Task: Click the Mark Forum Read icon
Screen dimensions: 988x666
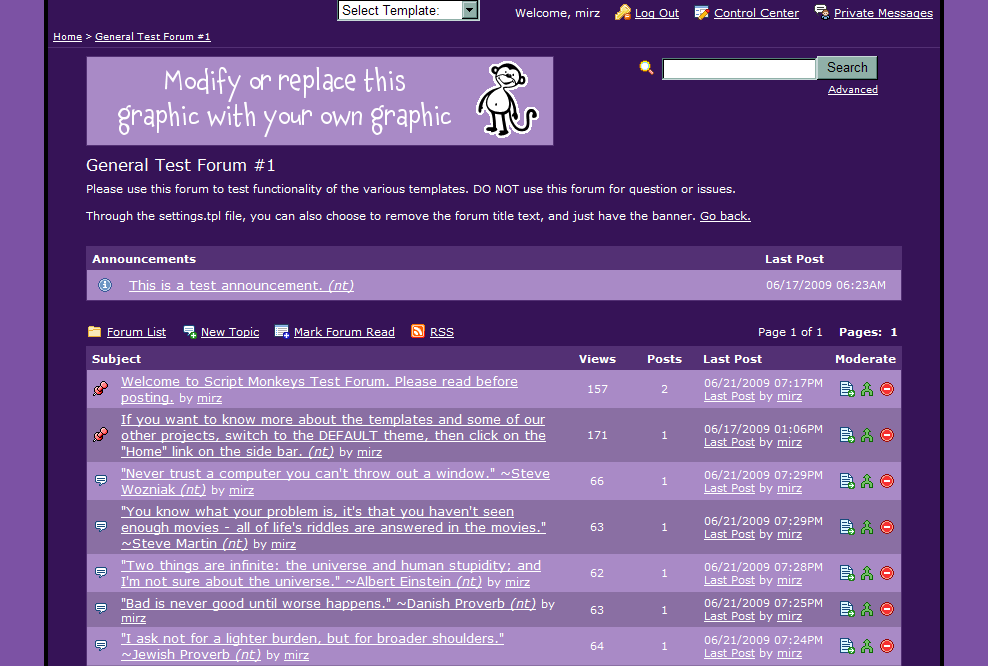Action: click(x=282, y=331)
